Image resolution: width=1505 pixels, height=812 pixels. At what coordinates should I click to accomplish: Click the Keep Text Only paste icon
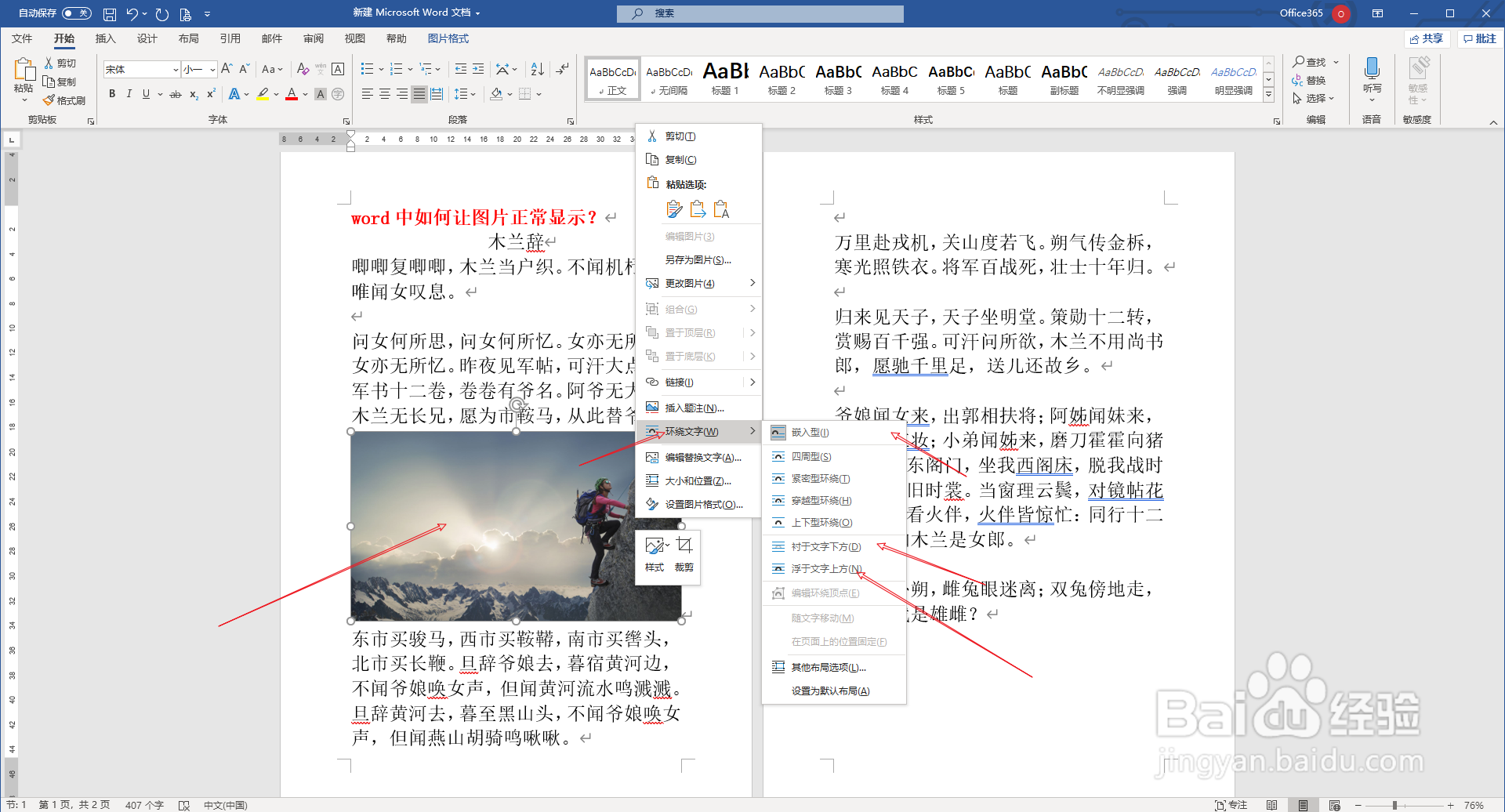pyautogui.click(x=721, y=209)
